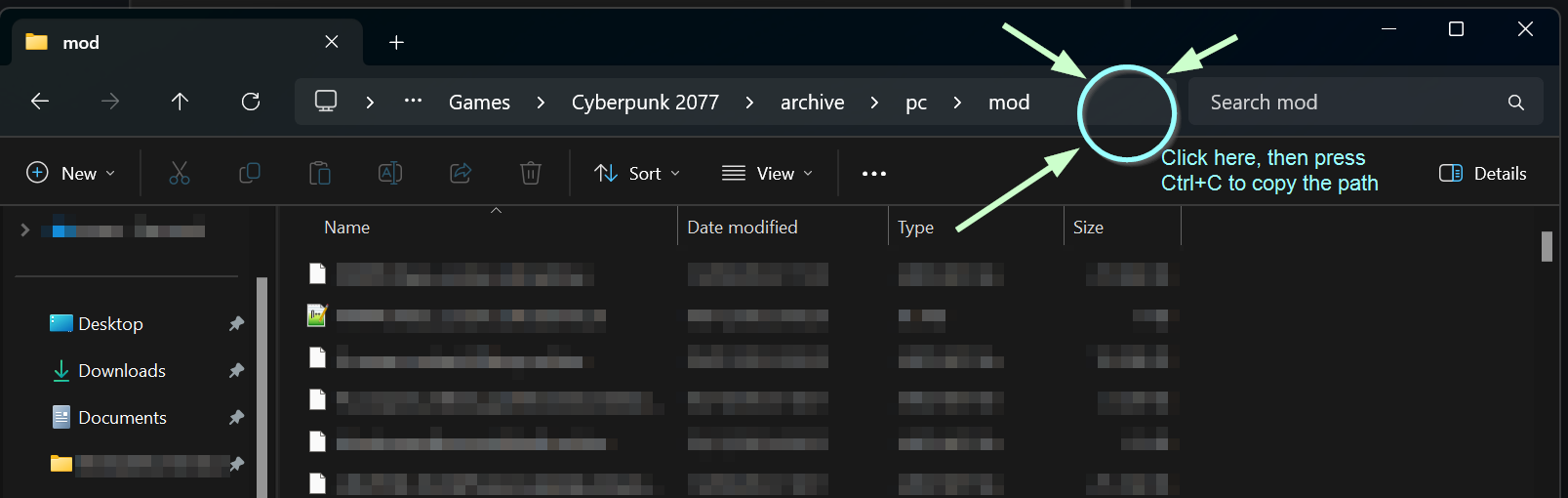The height and width of the screenshot is (498, 1568).
Task: Toggle the Details pane
Action: pos(1482,174)
